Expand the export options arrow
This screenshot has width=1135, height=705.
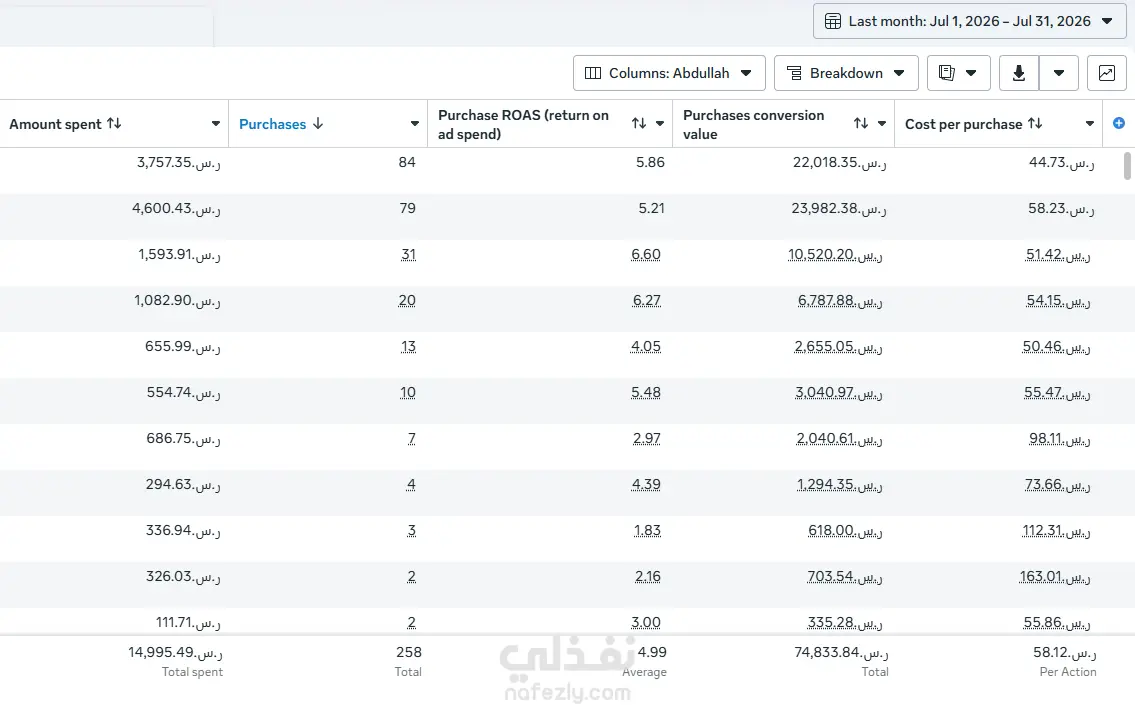coord(1059,73)
